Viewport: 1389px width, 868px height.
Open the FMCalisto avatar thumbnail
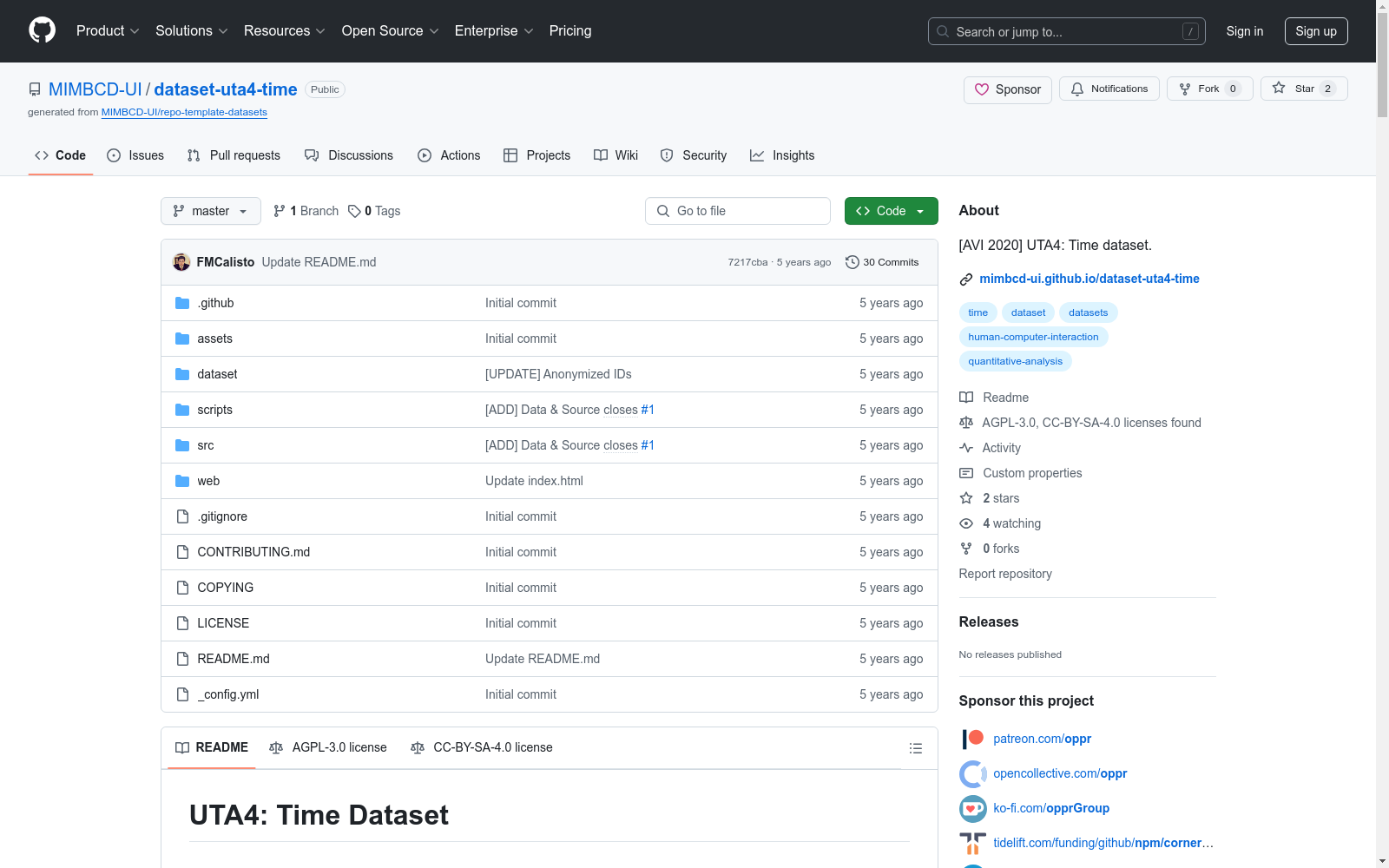(x=181, y=262)
